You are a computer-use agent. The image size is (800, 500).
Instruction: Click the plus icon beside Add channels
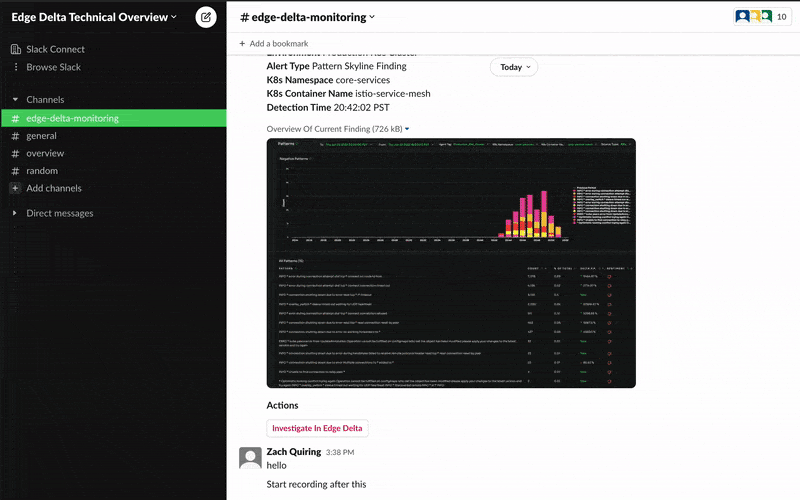click(15, 188)
